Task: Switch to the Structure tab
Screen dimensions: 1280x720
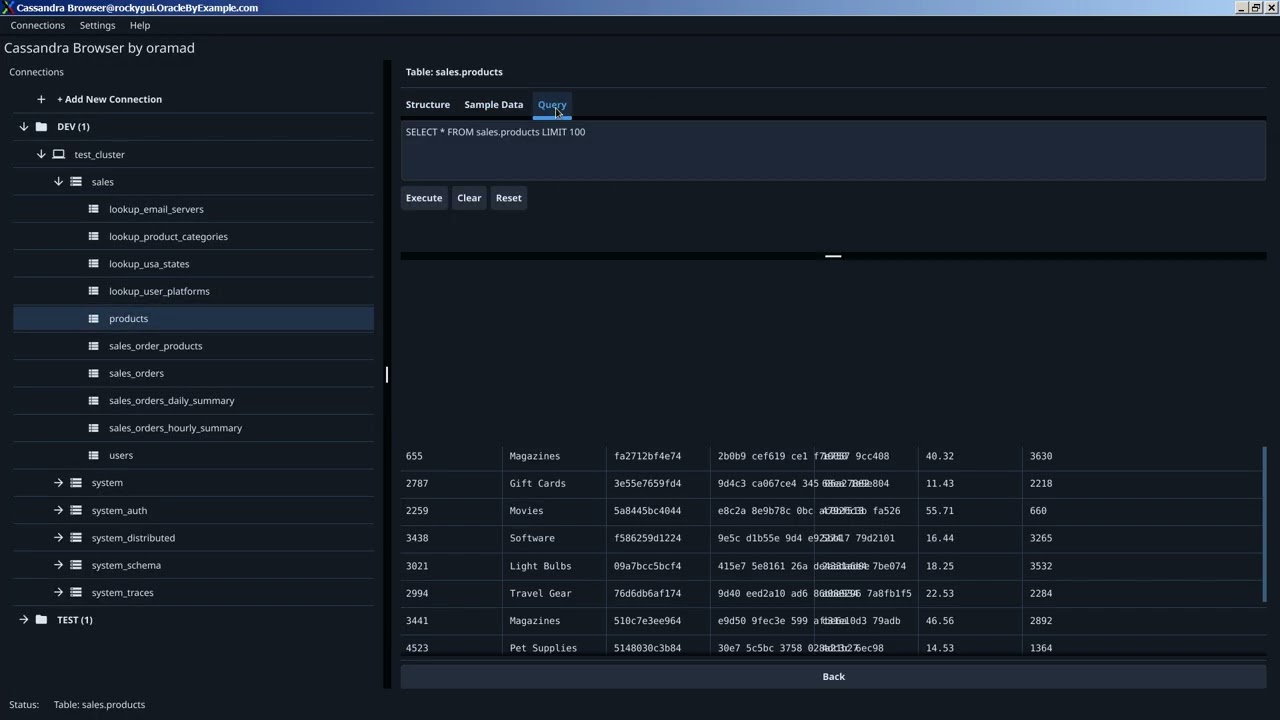Action: point(428,104)
